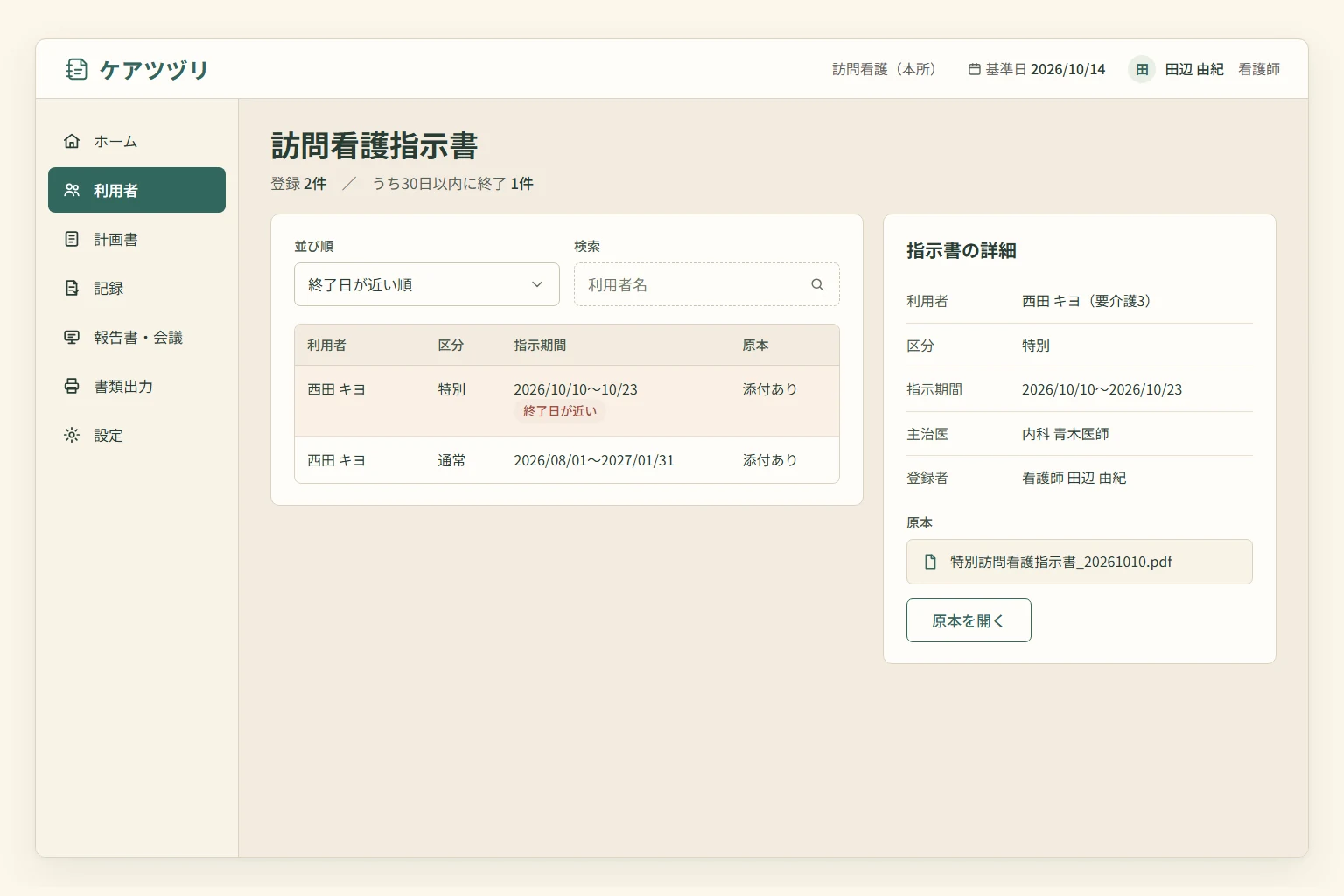The height and width of the screenshot is (896, 1344).
Task: Navigate to 書類出力
Action: (x=136, y=386)
